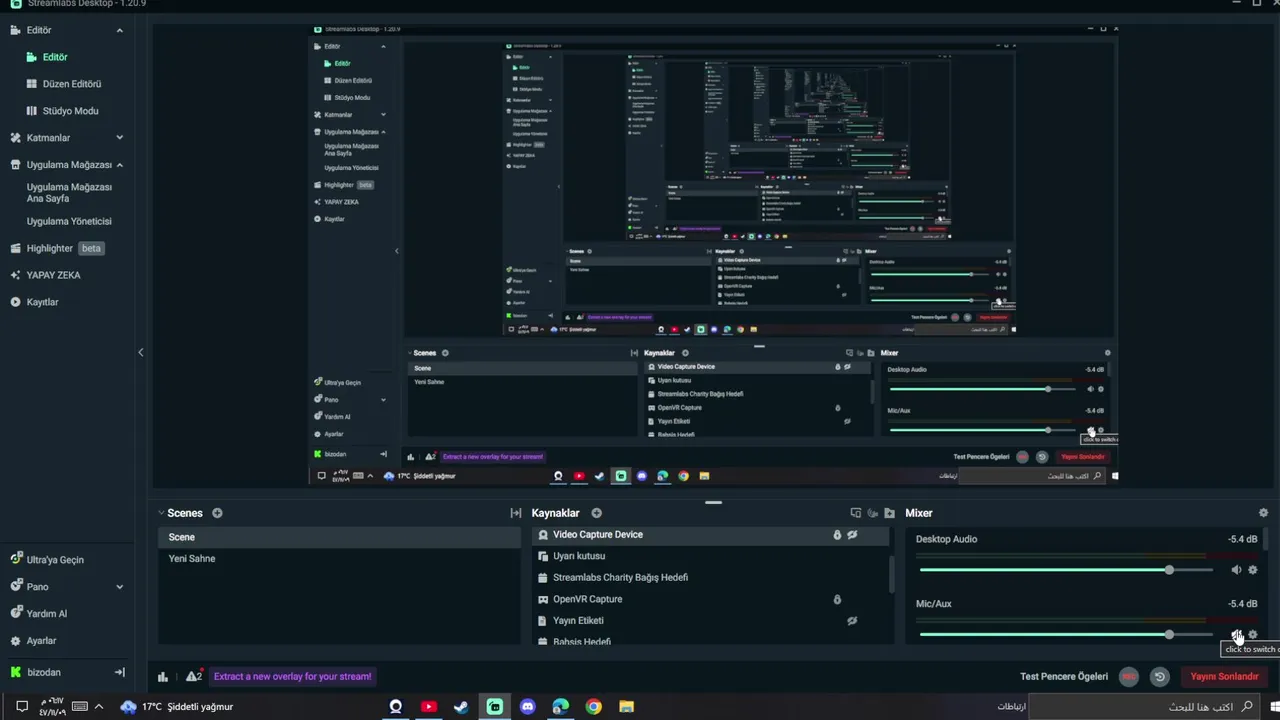Open the Editör item in the sidebar
The image size is (1280, 720).
(x=54, y=57)
